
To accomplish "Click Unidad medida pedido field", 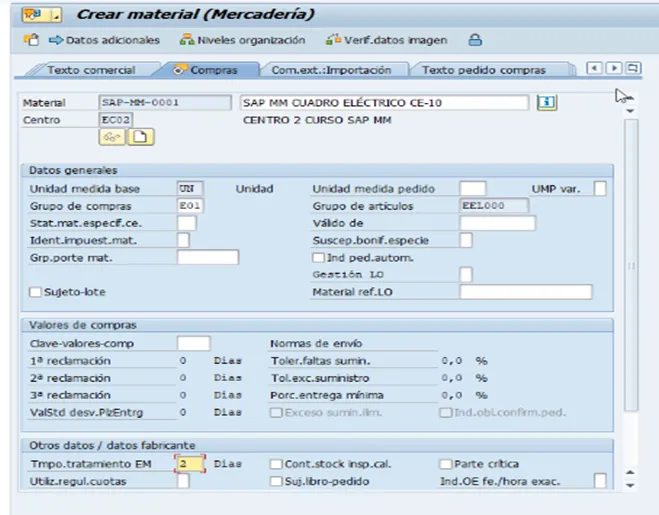I will (x=473, y=188).
